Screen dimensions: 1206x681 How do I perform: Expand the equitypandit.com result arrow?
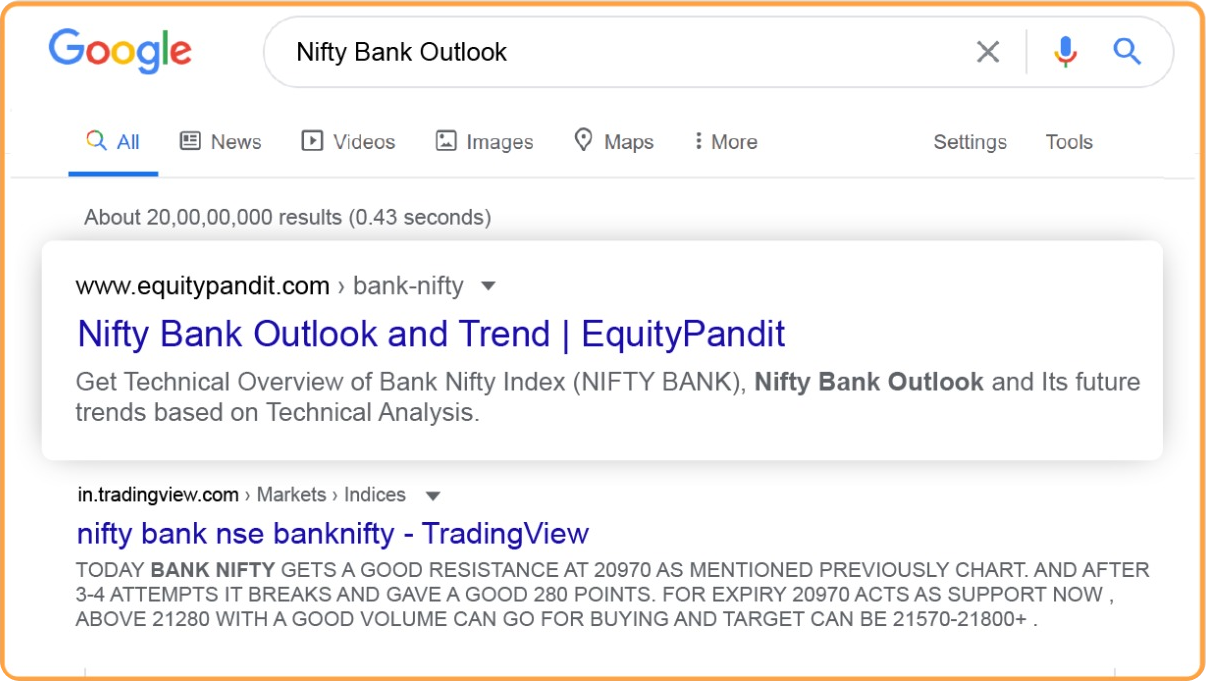click(x=488, y=286)
